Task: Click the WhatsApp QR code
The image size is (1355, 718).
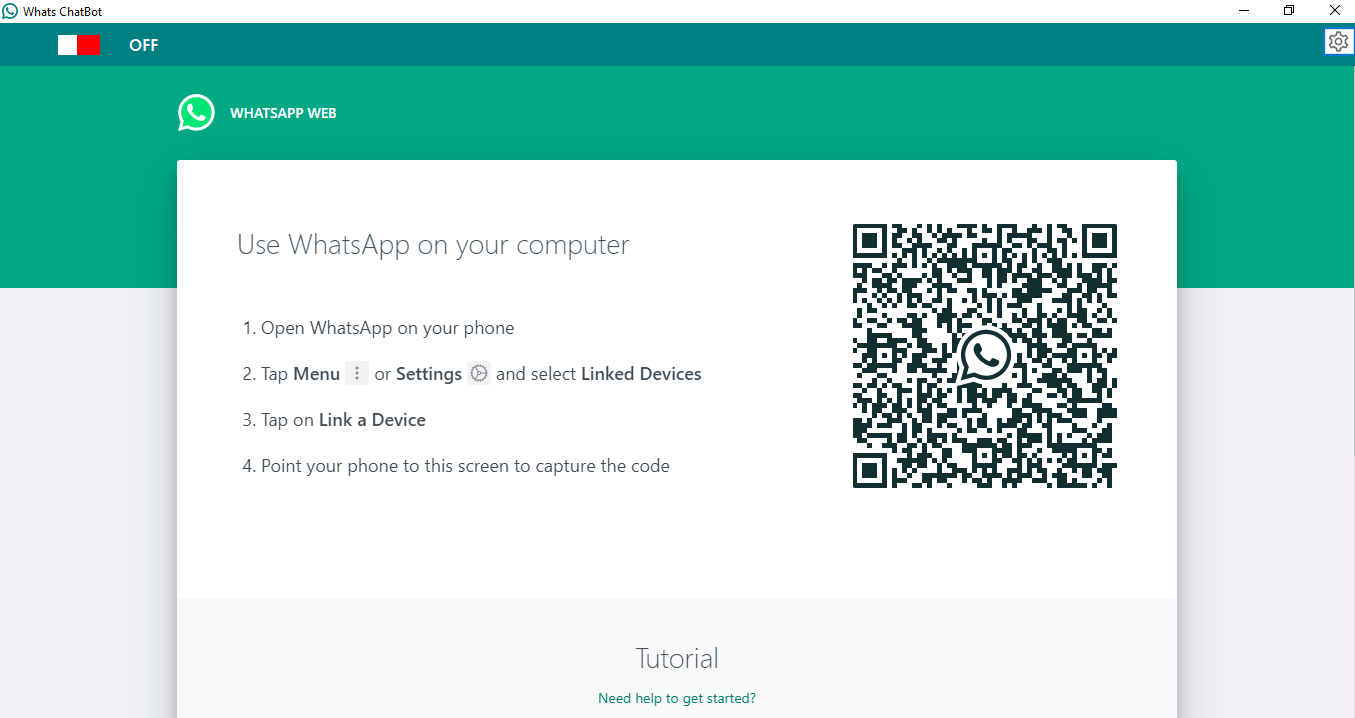Action: pyautogui.click(x=985, y=356)
